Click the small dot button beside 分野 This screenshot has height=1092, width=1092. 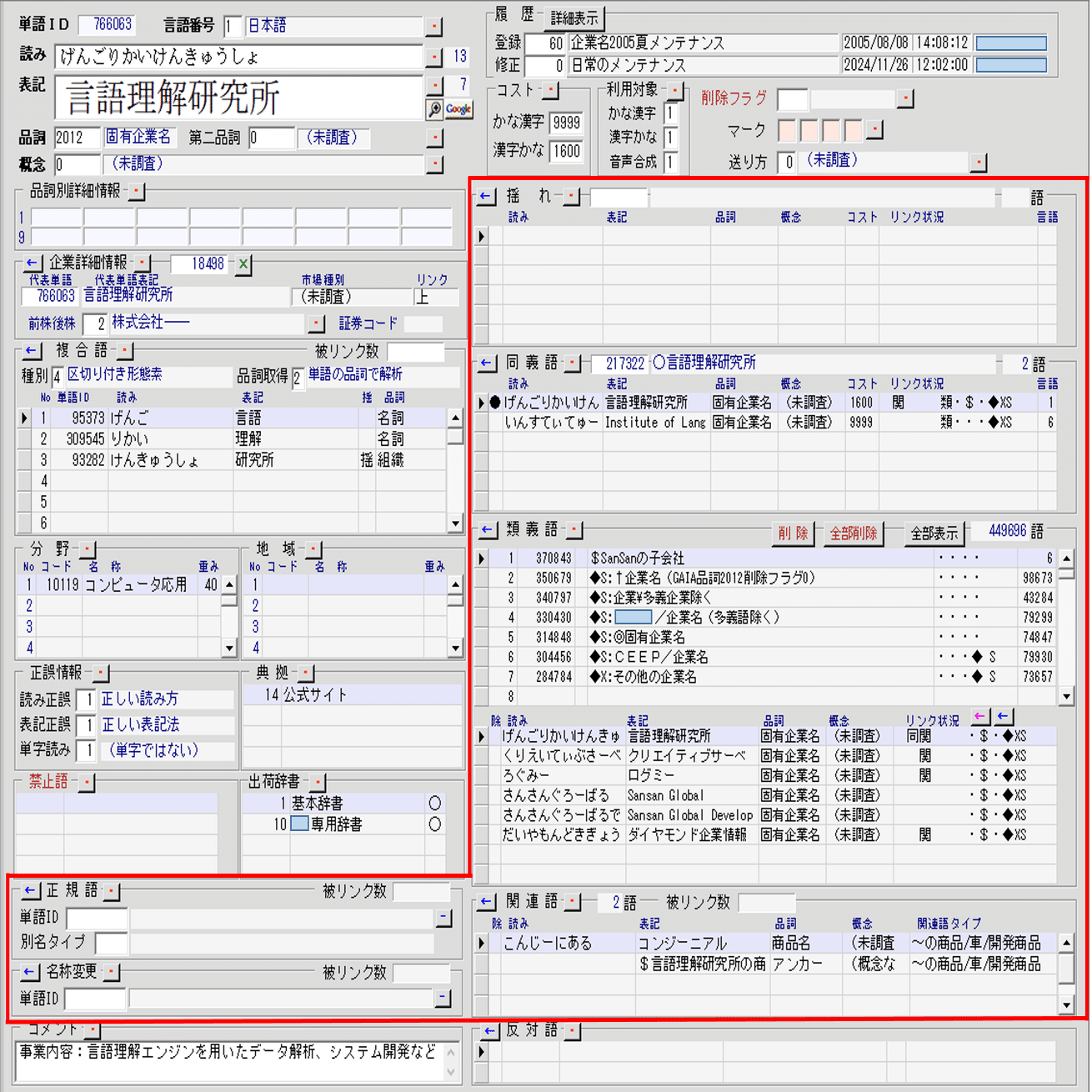point(88,549)
